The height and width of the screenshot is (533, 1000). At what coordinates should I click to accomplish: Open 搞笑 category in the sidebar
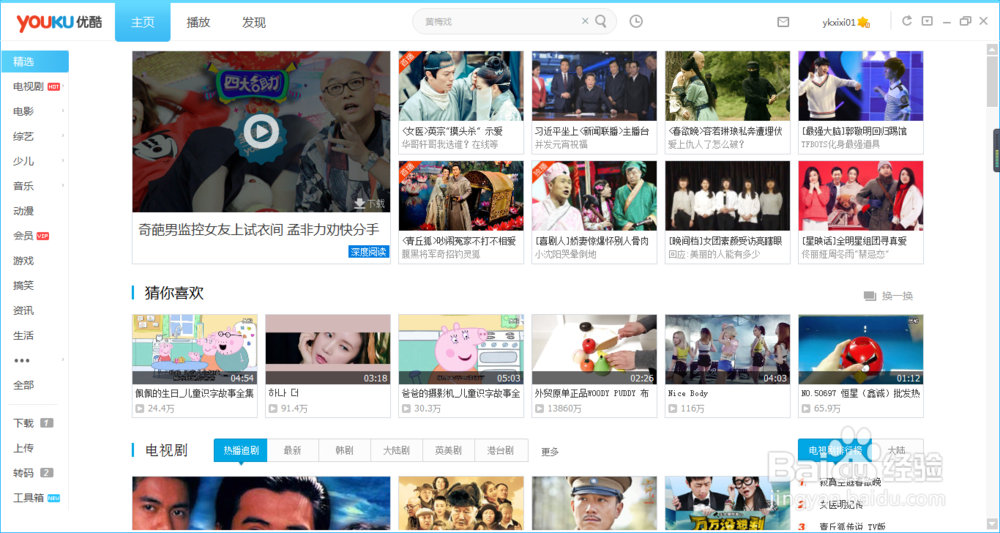coord(24,286)
